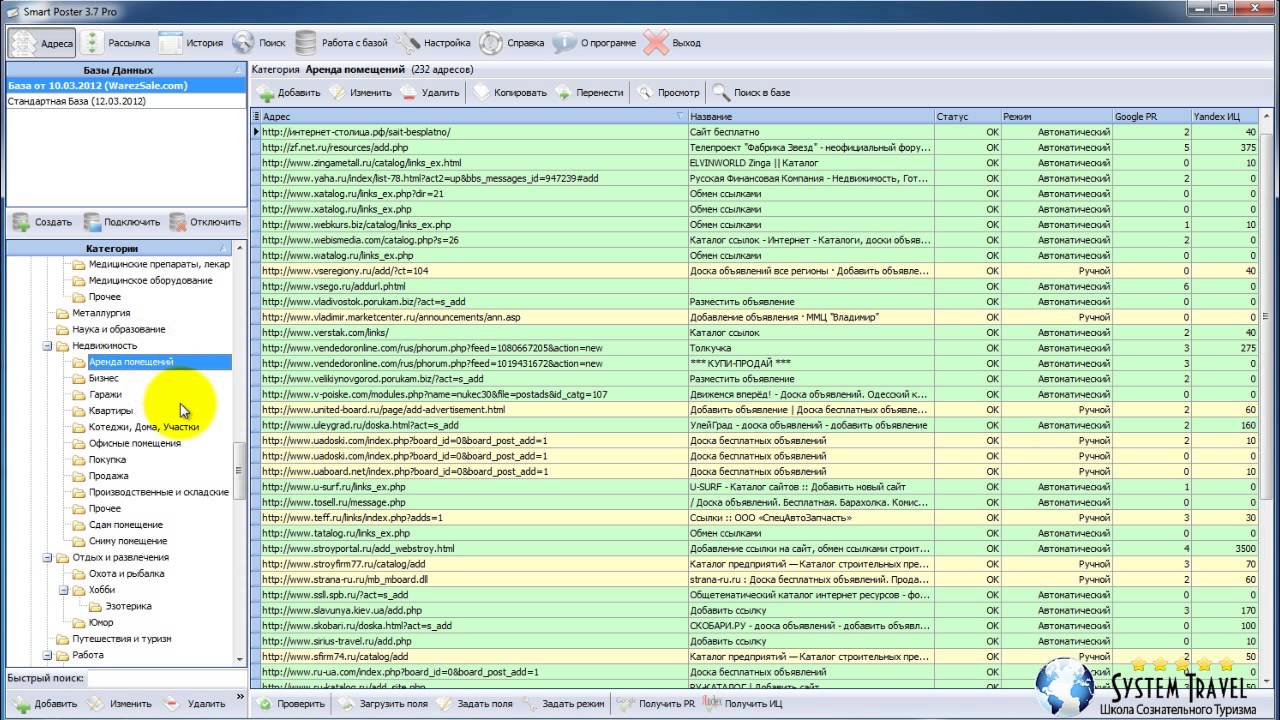This screenshot has height=720, width=1280.
Task: Click the Просмотр button
Action: [x=668, y=93]
